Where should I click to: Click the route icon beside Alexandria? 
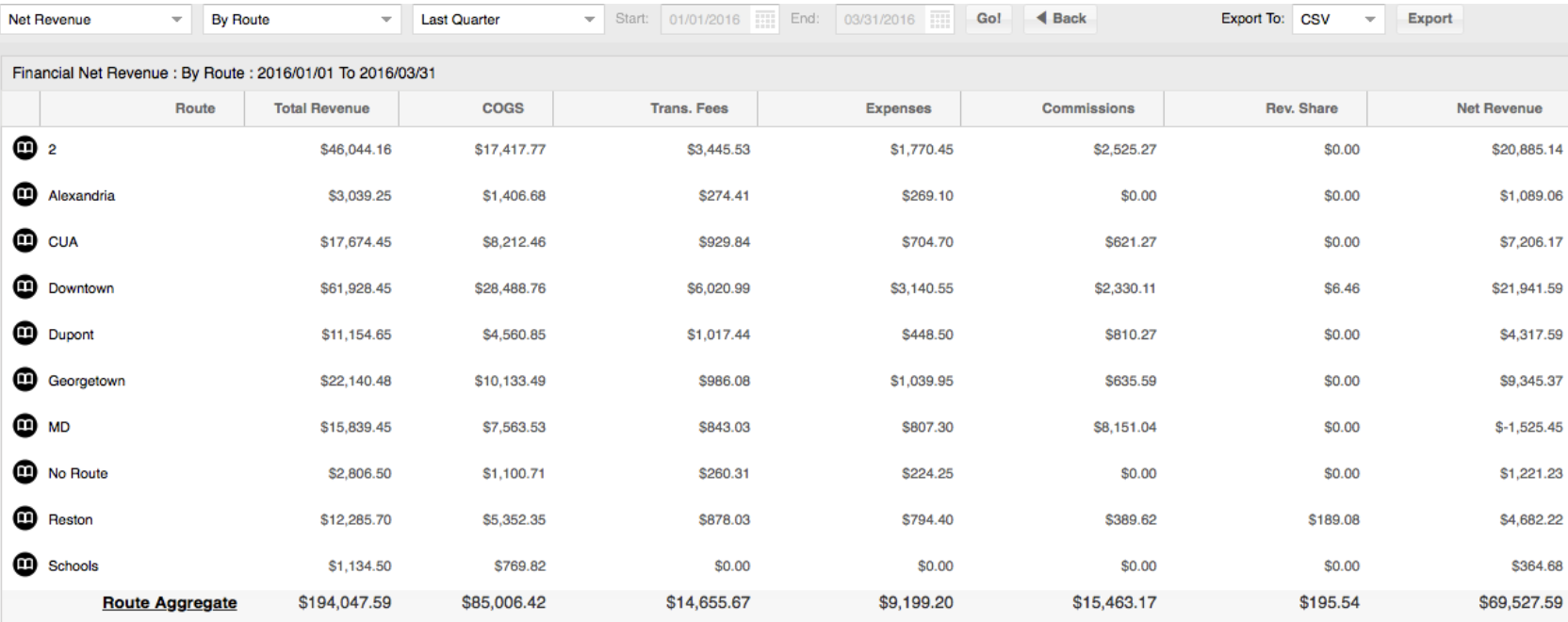(24, 194)
